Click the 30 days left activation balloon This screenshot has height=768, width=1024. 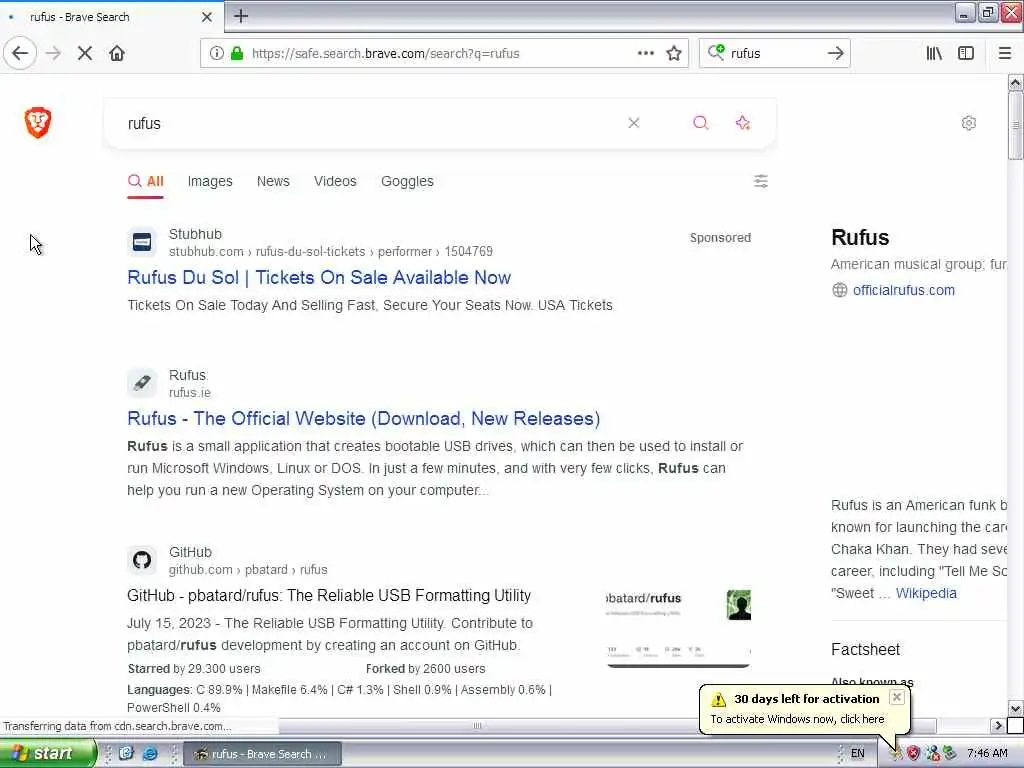tap(805, 709)
